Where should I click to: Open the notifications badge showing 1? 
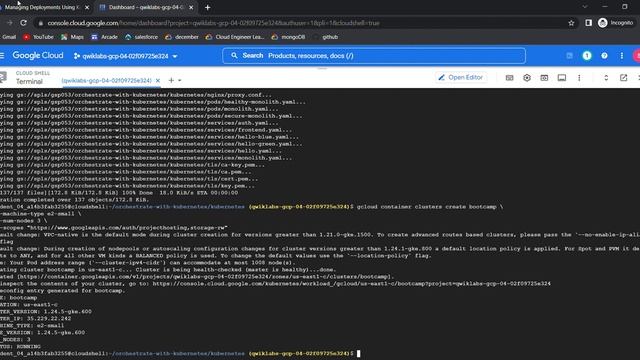587,56
